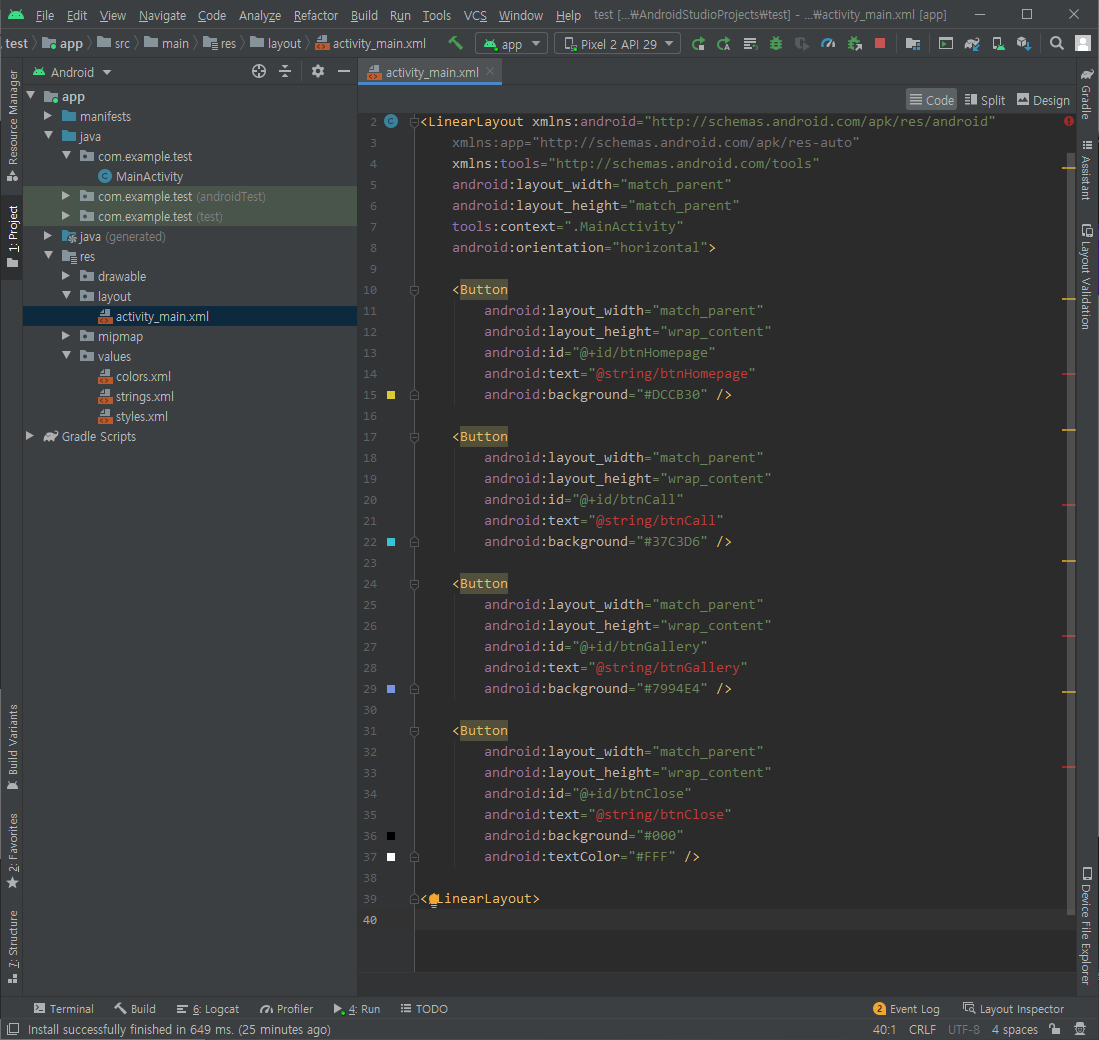
Task: Click the red error indicator in editor
Action: pos(1068,121)
